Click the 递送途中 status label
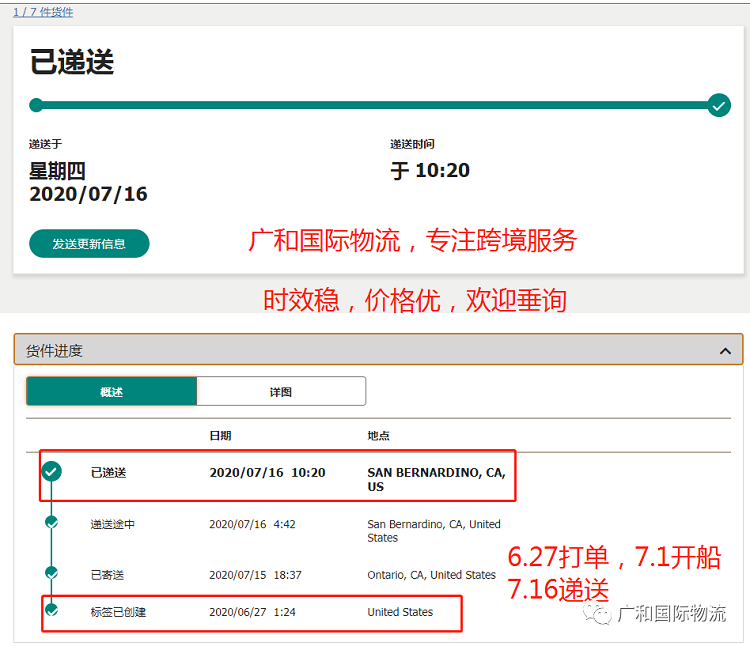This screenshot has width=750, height=646. pos(112,524)
